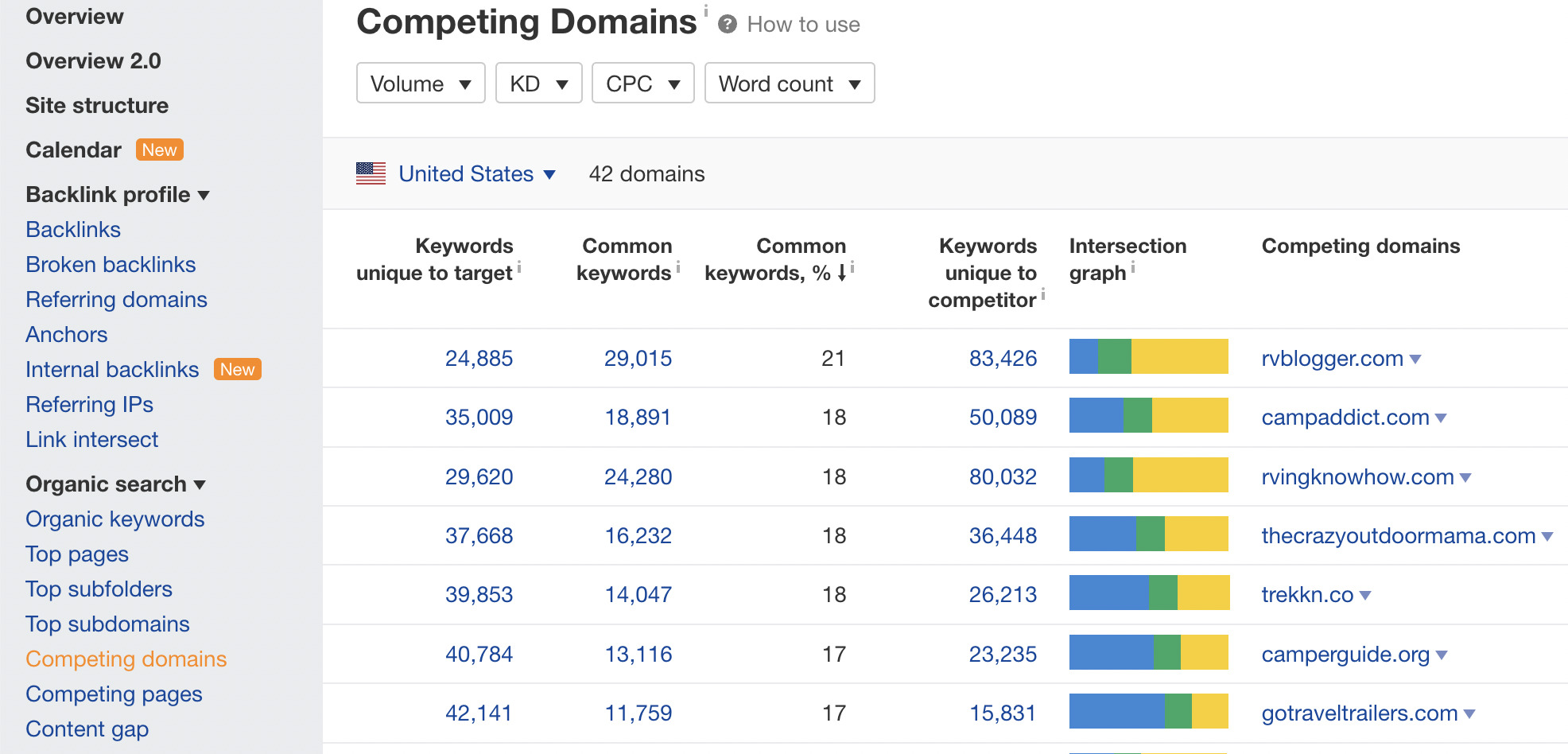Image resolution: width=1568 pixels, height=754 pixels.
Task: Open Content gap from the sidebar
Action: [x=87, y=729]
